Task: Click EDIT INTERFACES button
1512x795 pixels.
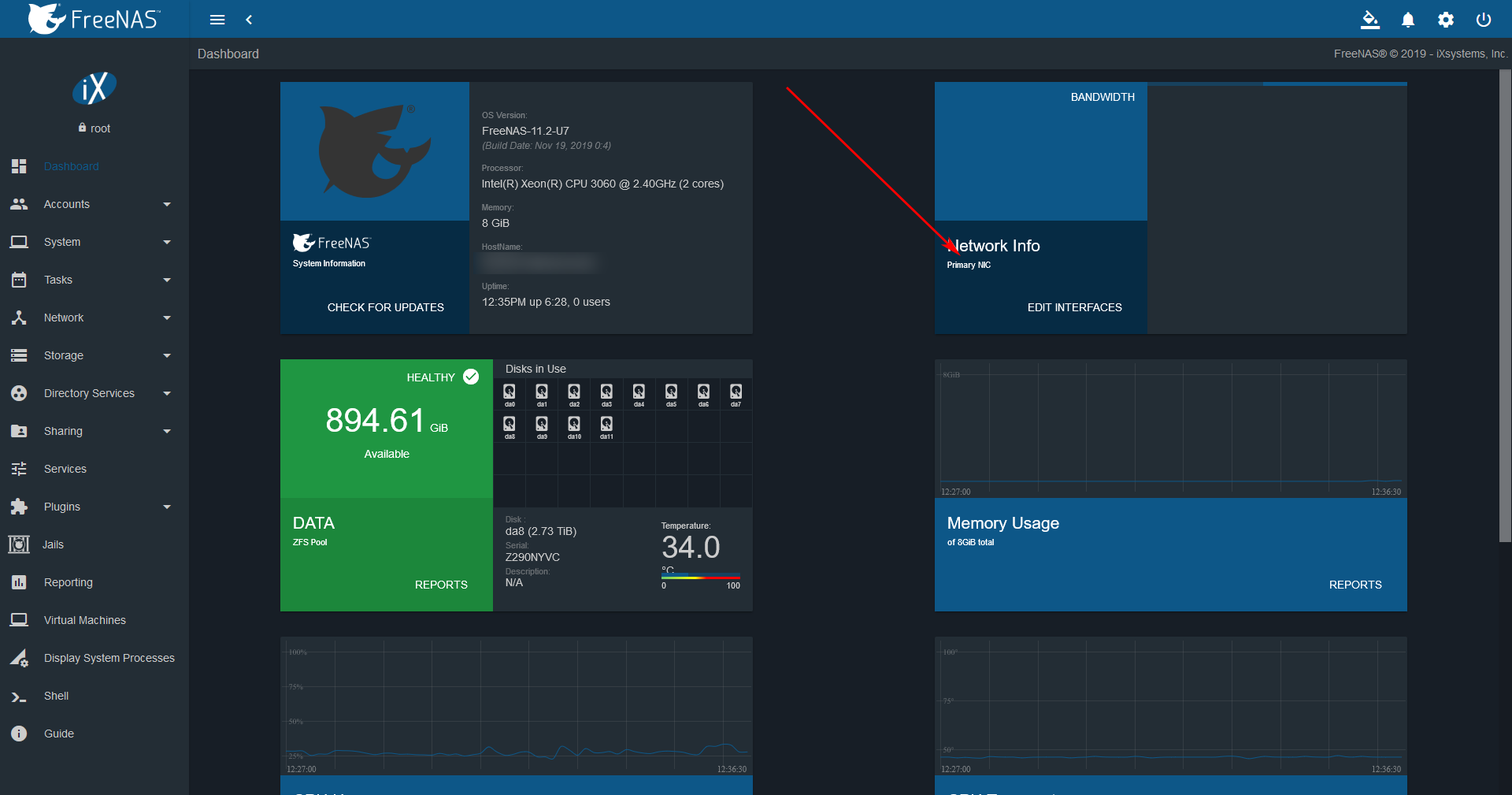Action: point(1075,307)
